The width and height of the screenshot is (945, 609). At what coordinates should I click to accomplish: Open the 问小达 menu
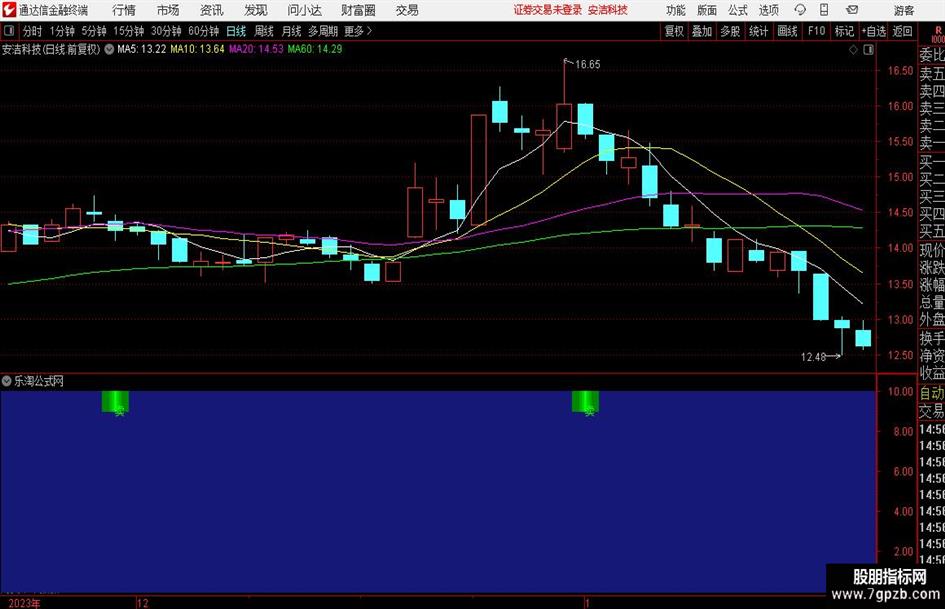point(304,10)
